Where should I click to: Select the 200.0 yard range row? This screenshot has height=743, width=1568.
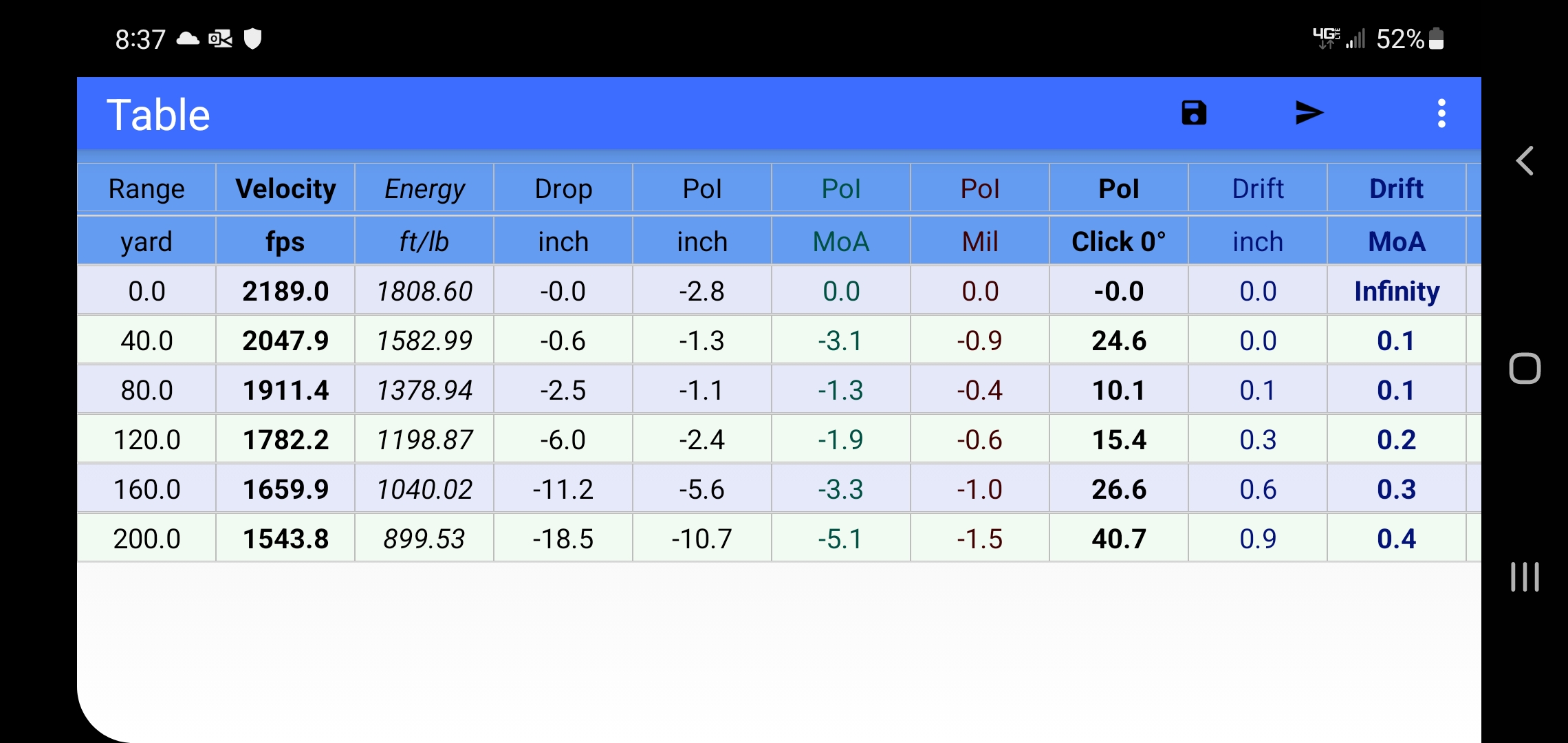pyautogui.click(x=146, y=539)
